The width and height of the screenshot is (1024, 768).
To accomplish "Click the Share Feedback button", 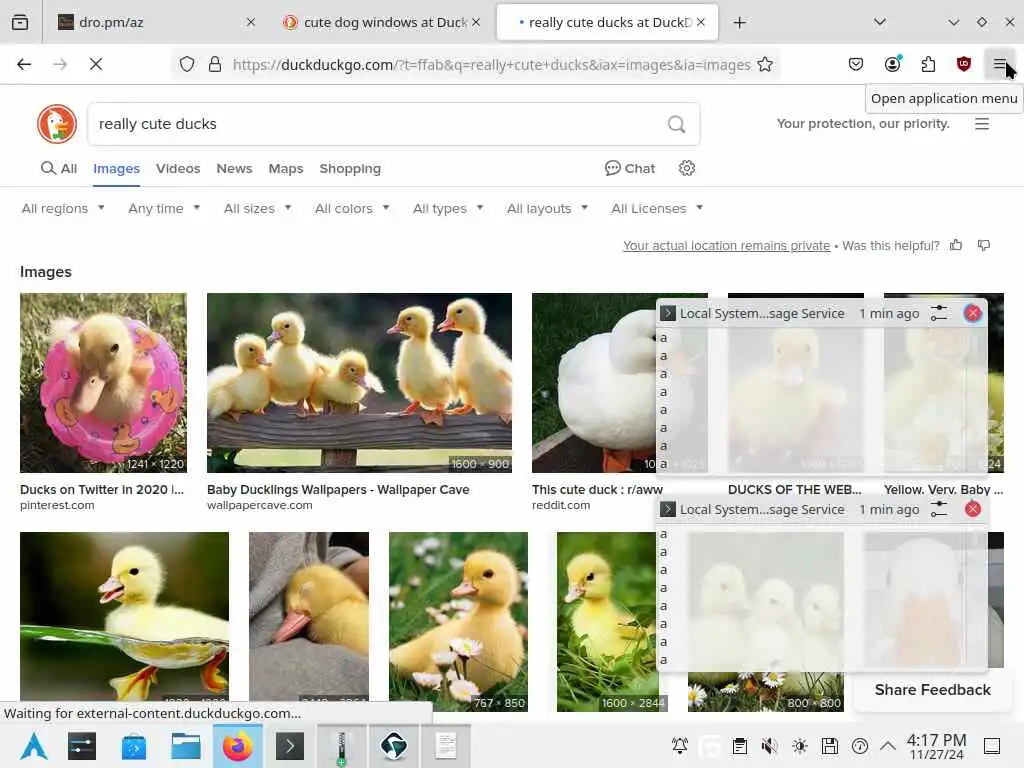I will point(932,690).
